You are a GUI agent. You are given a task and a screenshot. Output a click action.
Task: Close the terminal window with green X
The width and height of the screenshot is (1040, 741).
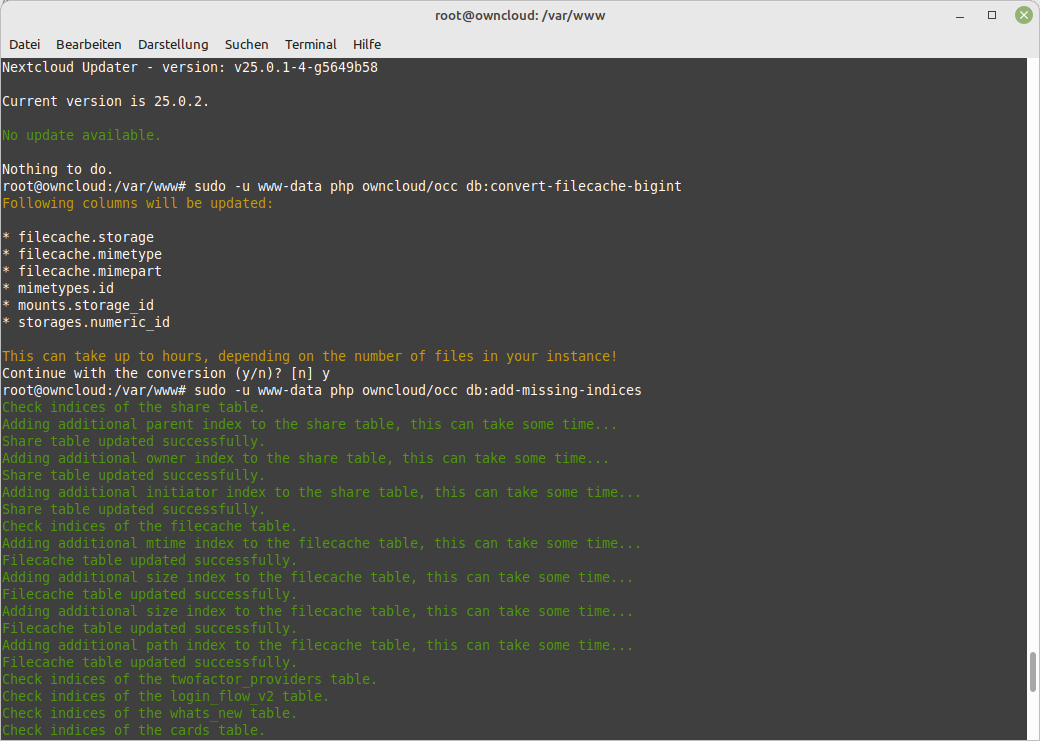click(x=1023, y=15)
